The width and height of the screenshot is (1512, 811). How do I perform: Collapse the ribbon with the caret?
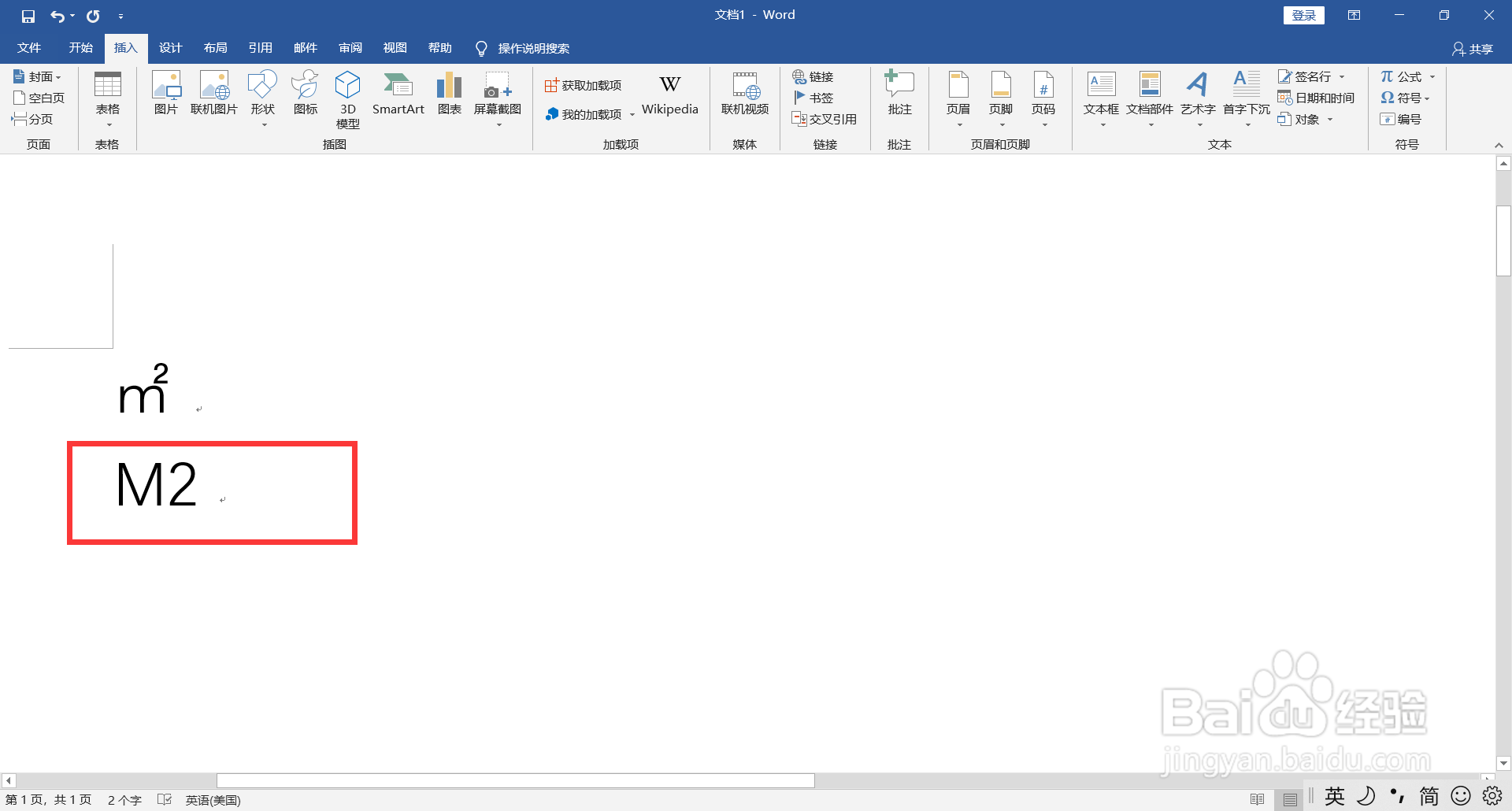(1499, 145)
